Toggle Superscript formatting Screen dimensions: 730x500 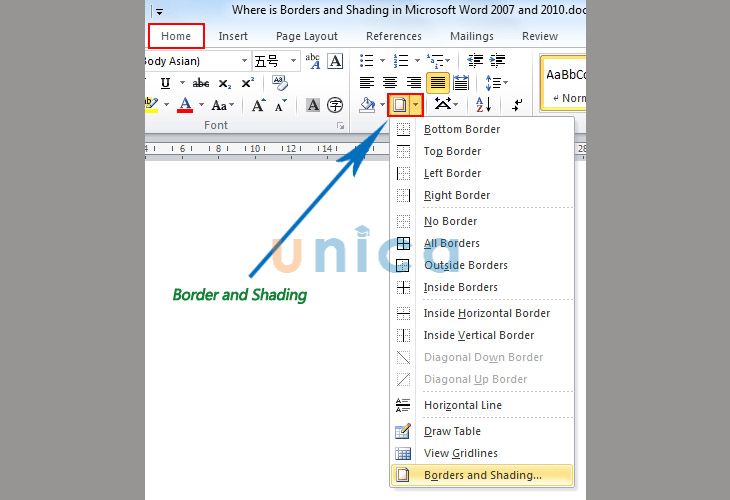(x=248, y=83)
